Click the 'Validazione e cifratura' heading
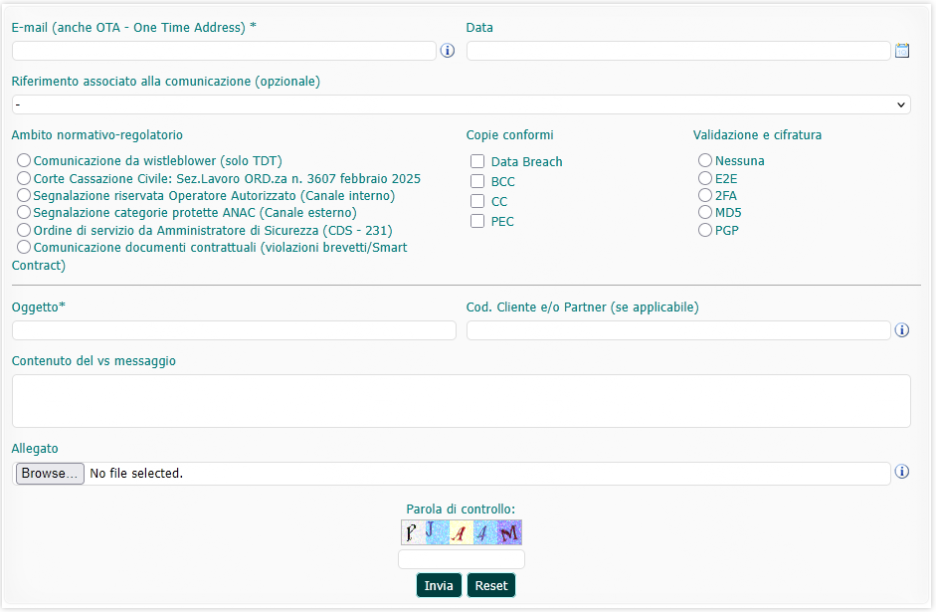 757,135
